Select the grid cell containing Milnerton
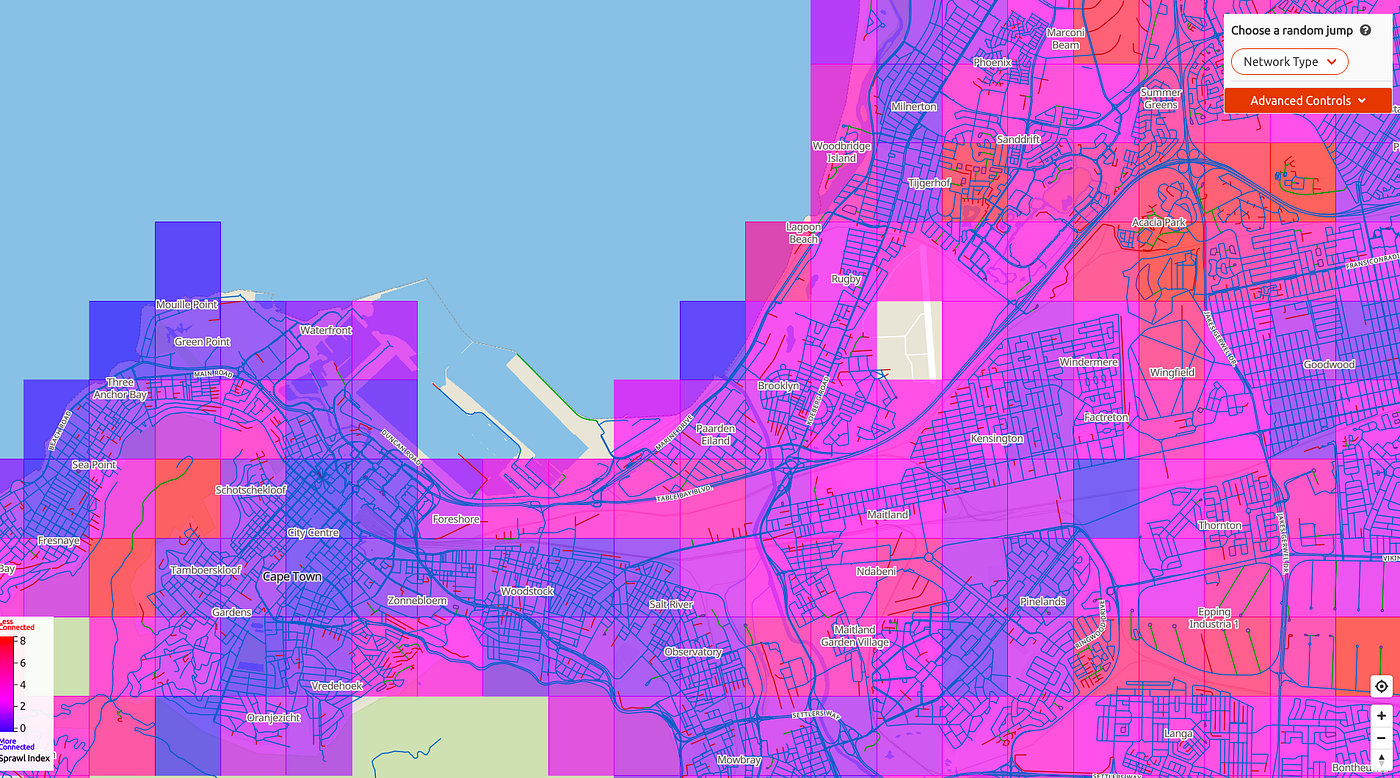This screenshot has height=778, width=1400. [910, 105]
